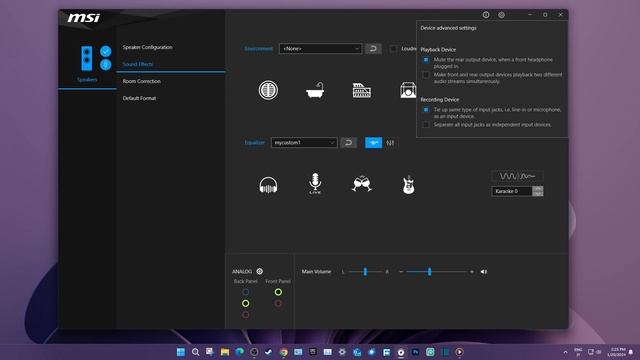Open Sound Effects page
This screenshot has width=640, height=360.
tap(138, 64)
